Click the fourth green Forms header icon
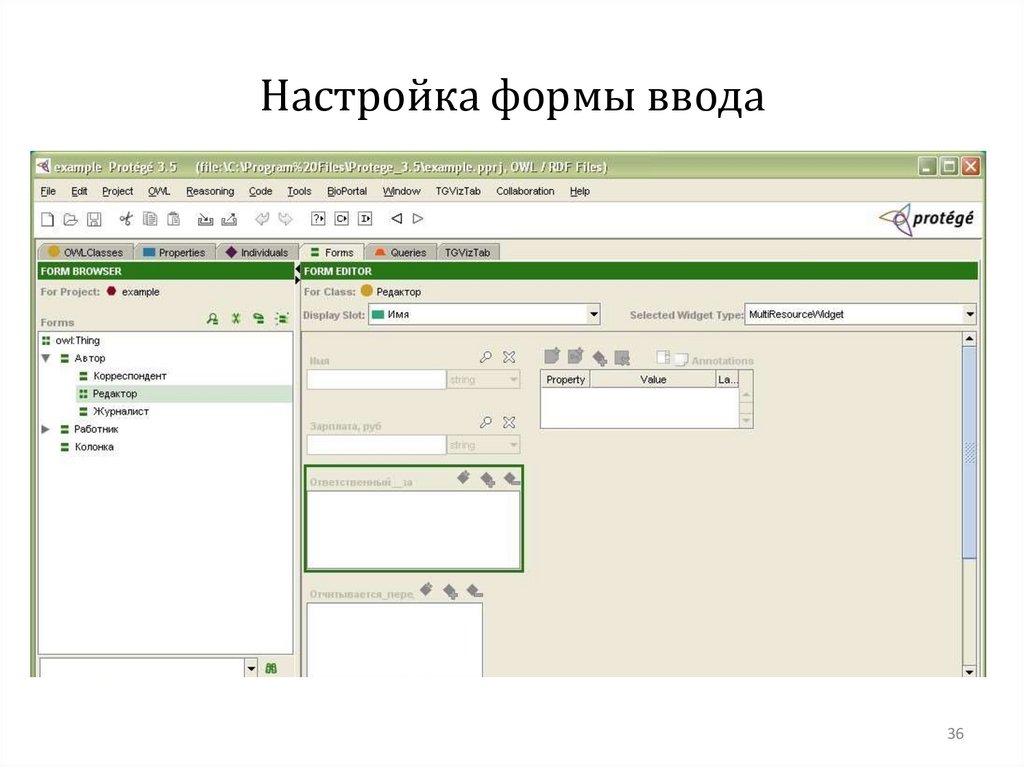The image size is (1024, 767). coord(281,319)
